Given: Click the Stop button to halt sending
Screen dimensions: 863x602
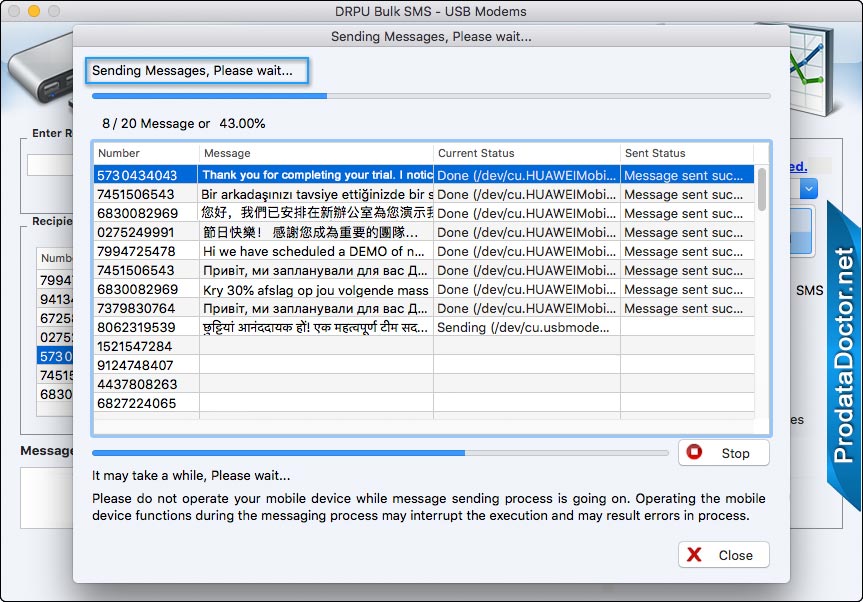Looking at the screenshot, I should (723, 453).
